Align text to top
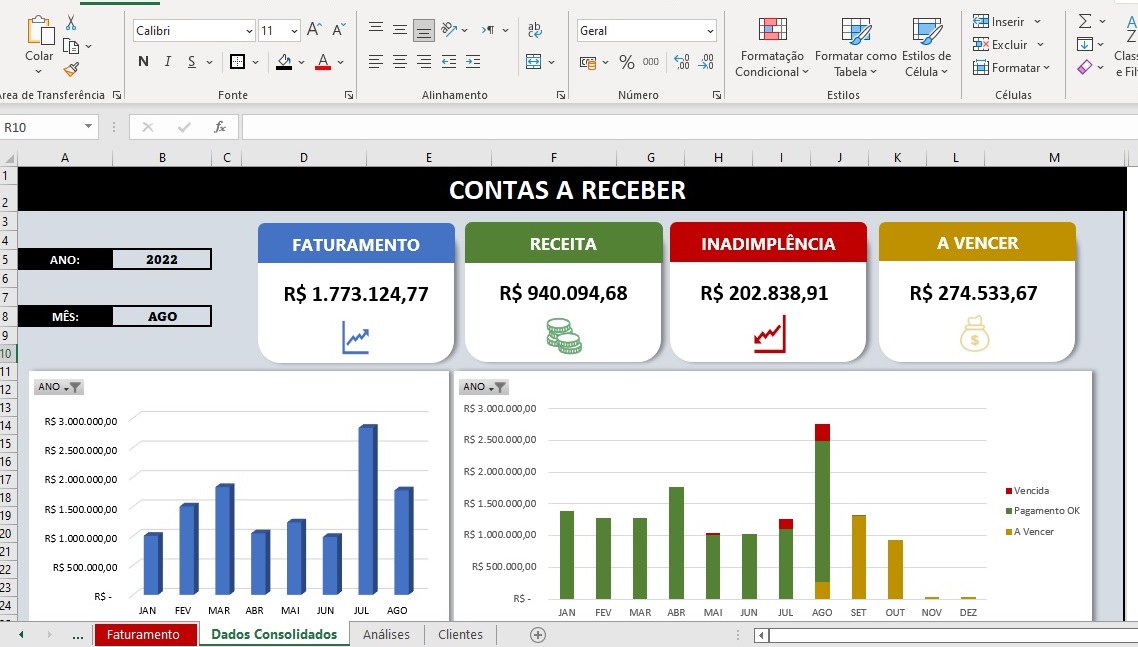Image resolution: width=1138 pixels, height=647 pixels. pyautogui.click(x=375, y=30)
